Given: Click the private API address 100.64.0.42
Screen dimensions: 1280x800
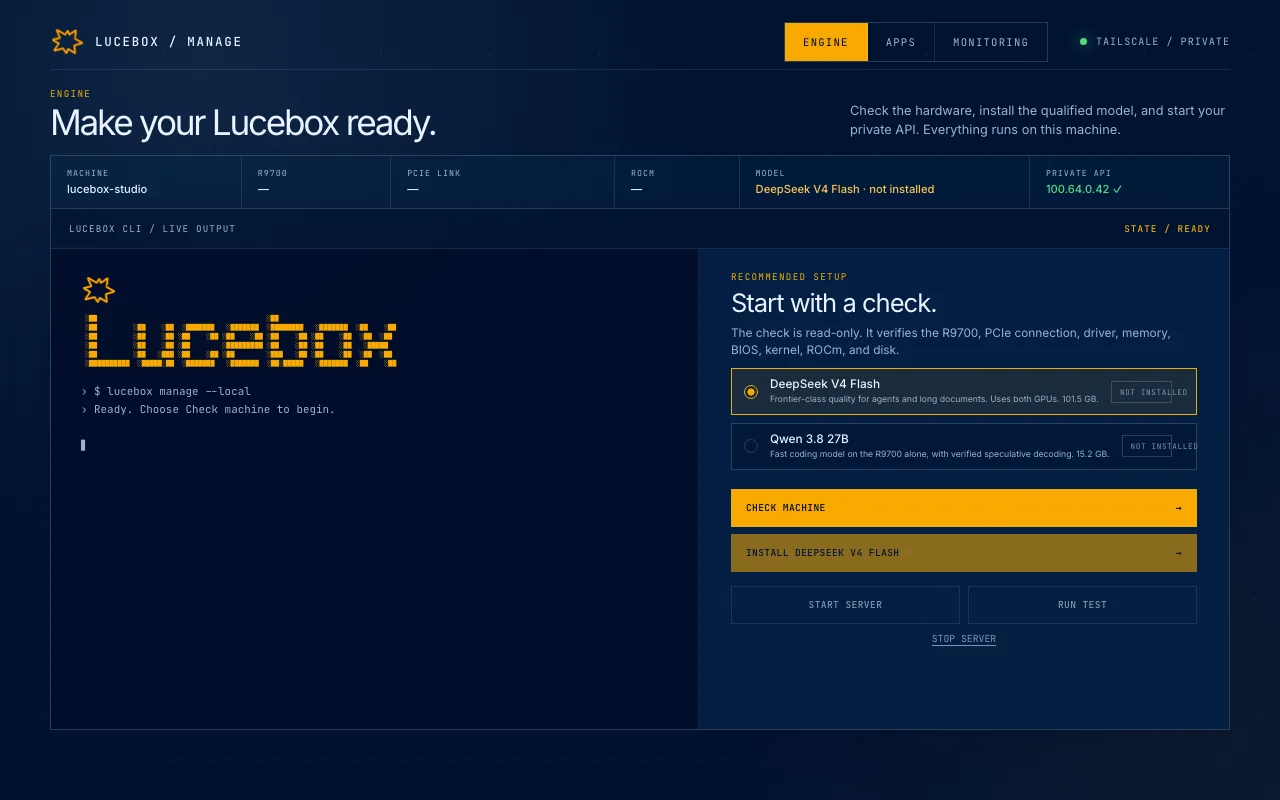Looking at the screenshot, I should (1084, 189).
